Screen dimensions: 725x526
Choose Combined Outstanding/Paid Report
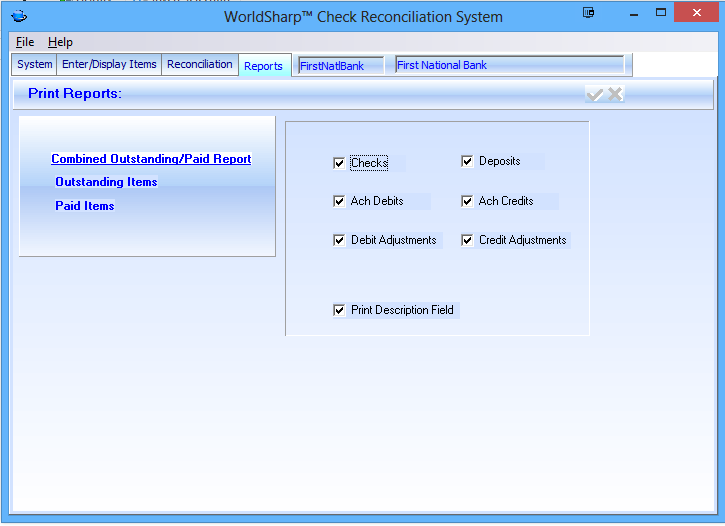point(151,159)
